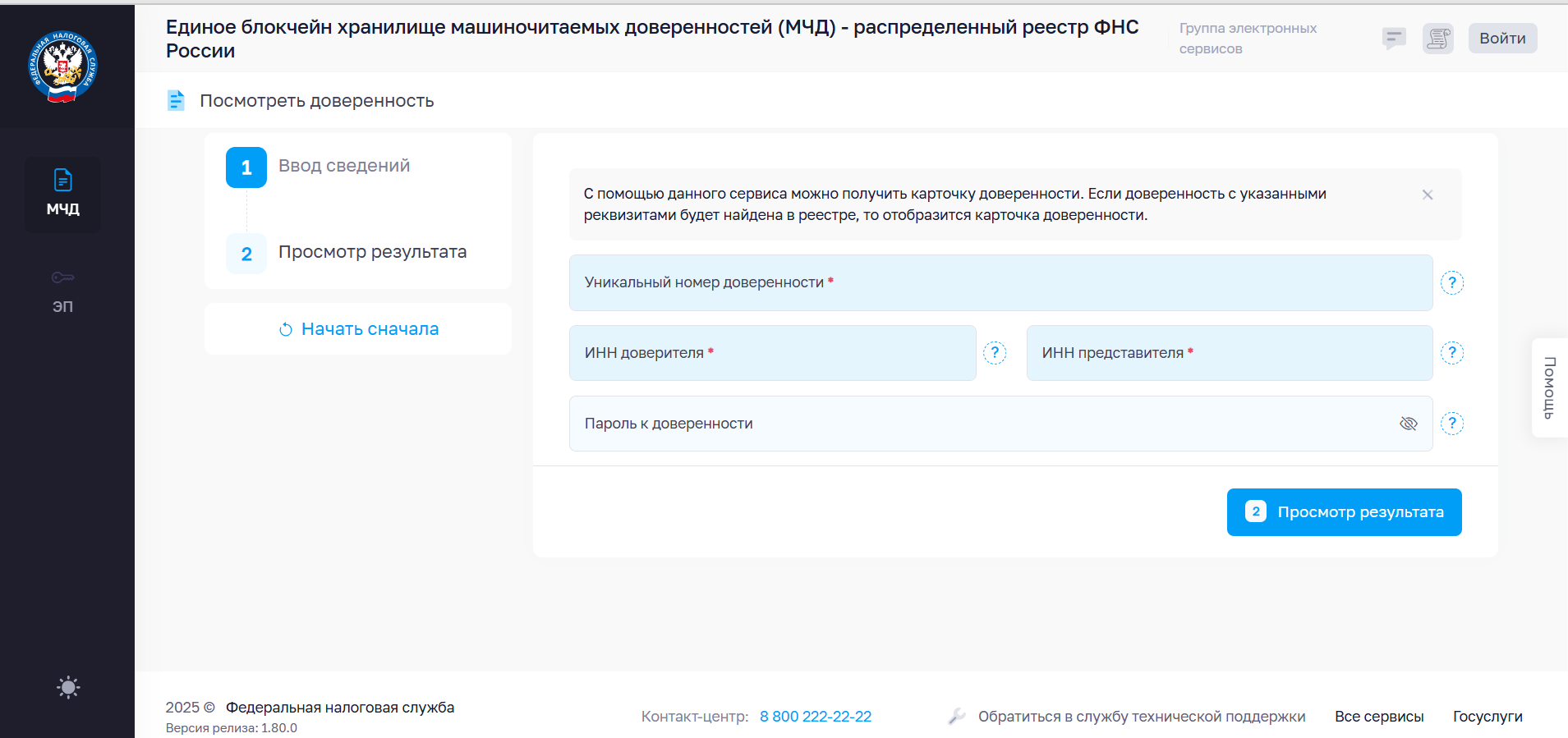The height and width of the screenshot is (738, 1568).
Task: Click the blue Просмотр результата button
Action: coord(1344,512)
